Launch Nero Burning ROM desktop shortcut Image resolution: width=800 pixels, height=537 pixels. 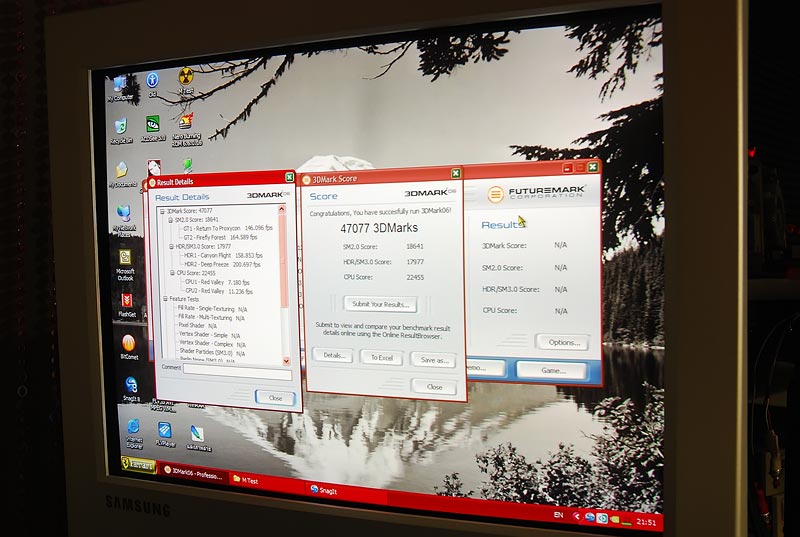point(186,129)
